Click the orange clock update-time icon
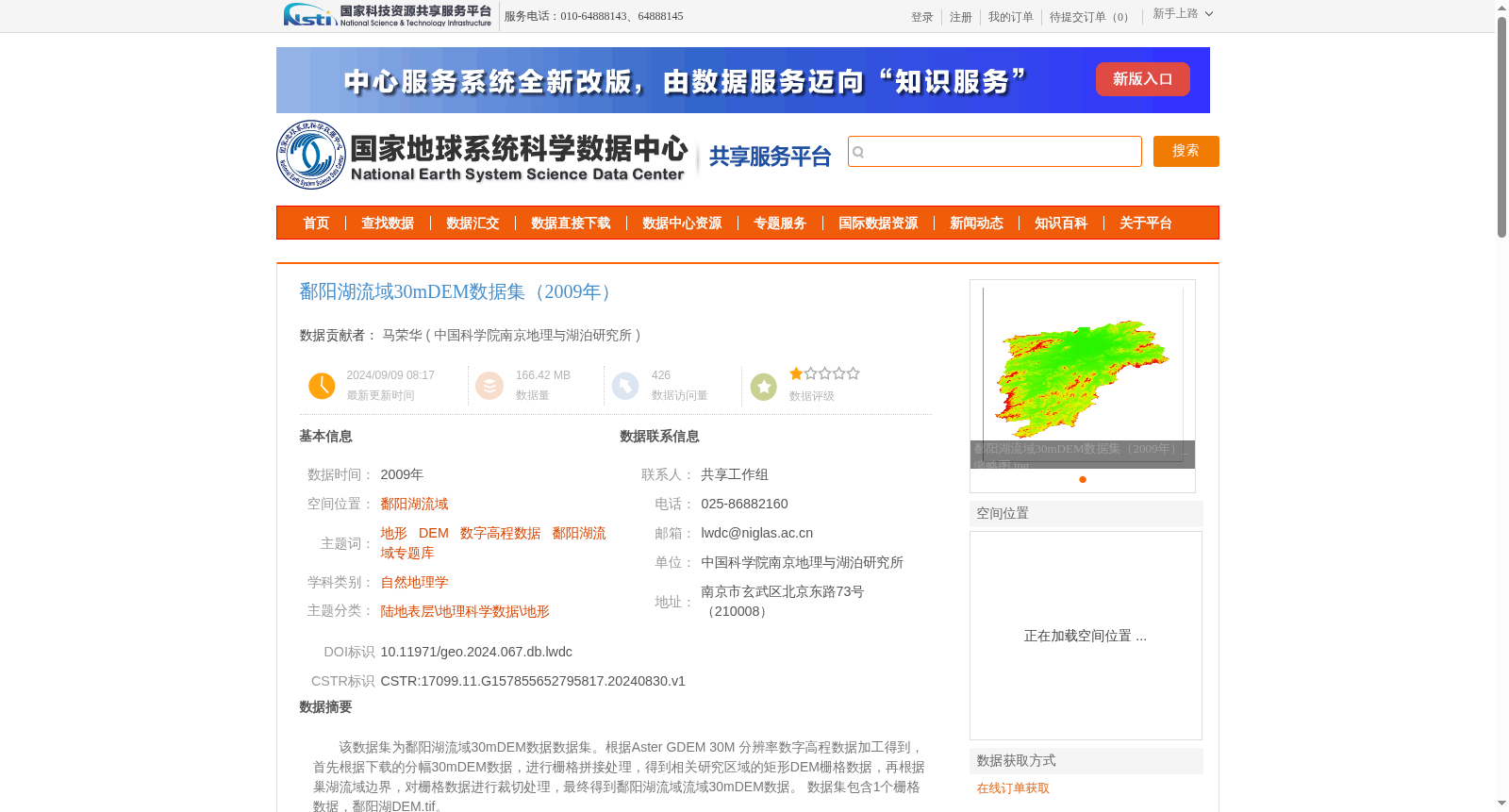This screenshot has height=812, width=1509. point(322,386)
